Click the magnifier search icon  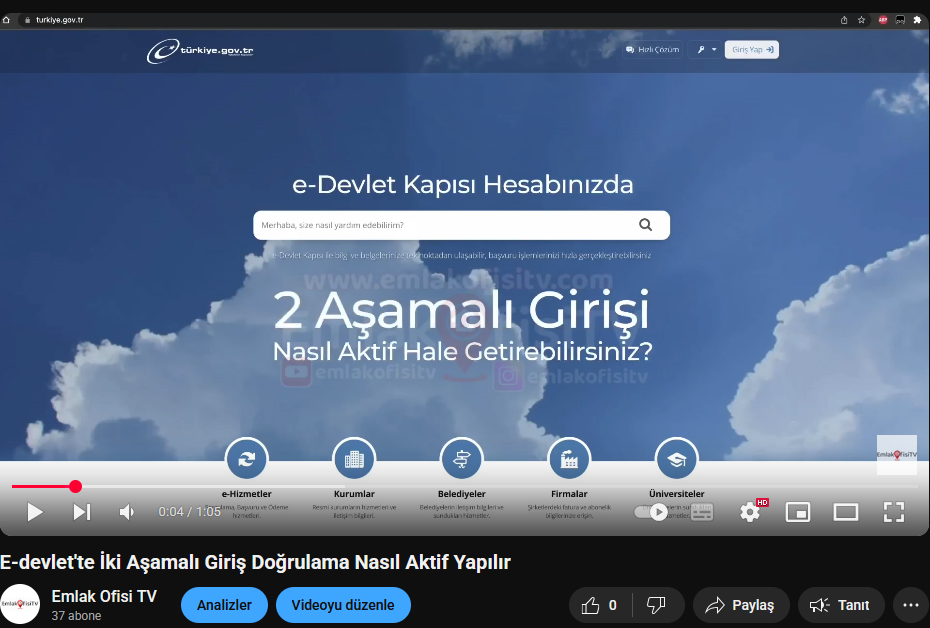click(645, 225)
